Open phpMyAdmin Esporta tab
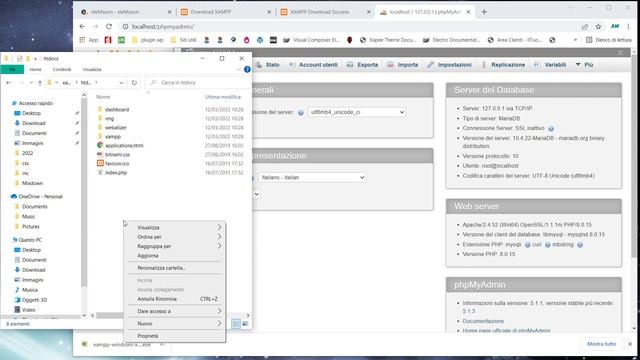The width and height of the screenshot is (640, 360). [x=362, y=65]
